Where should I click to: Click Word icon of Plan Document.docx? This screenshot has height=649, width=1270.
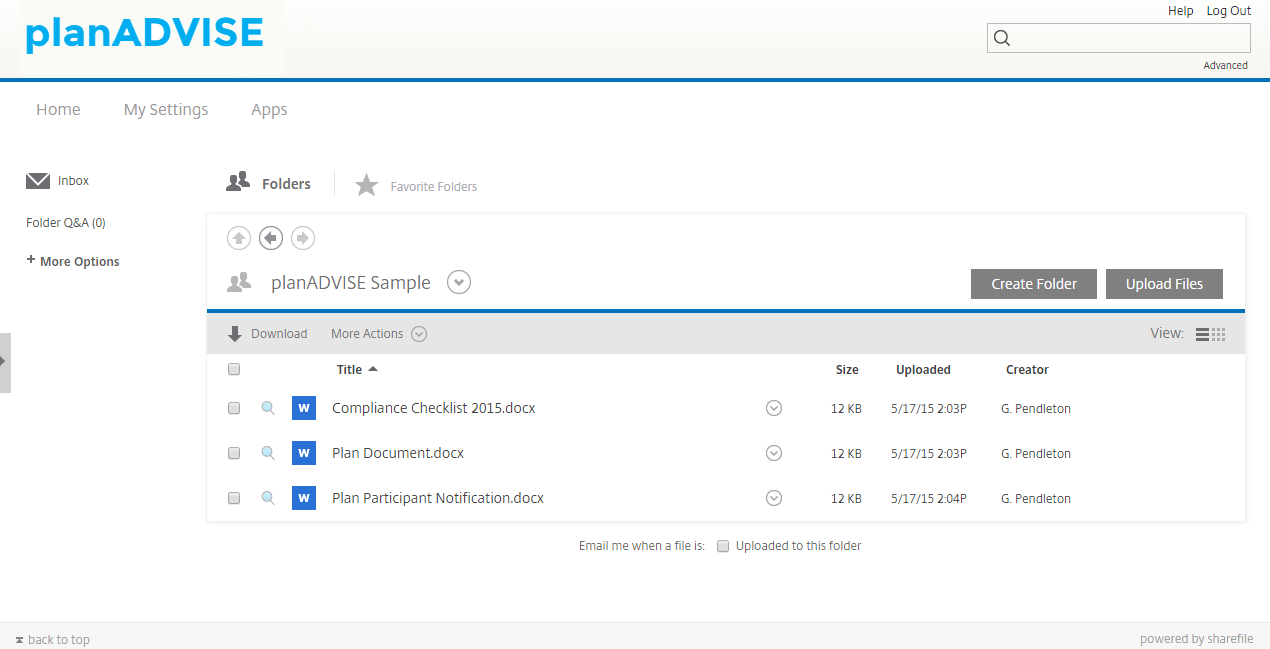pos(304,453)
